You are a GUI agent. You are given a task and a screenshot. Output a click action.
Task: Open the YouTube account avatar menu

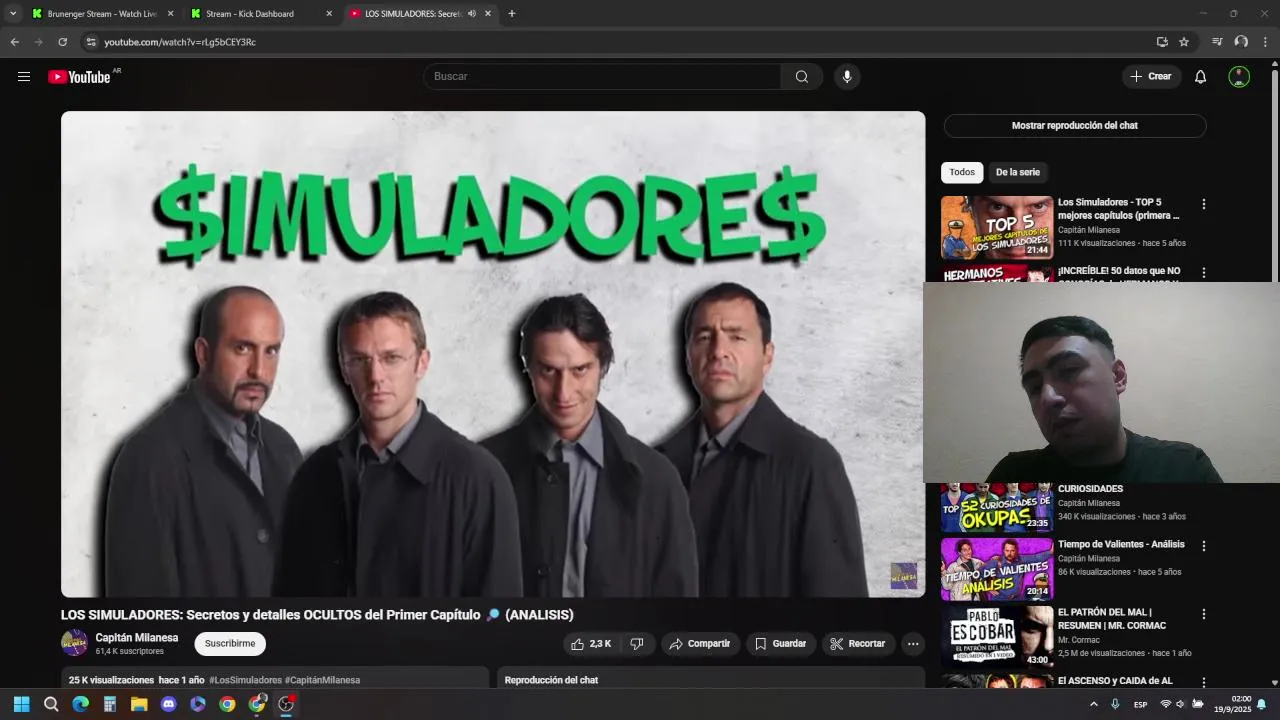pos(1239,77)
